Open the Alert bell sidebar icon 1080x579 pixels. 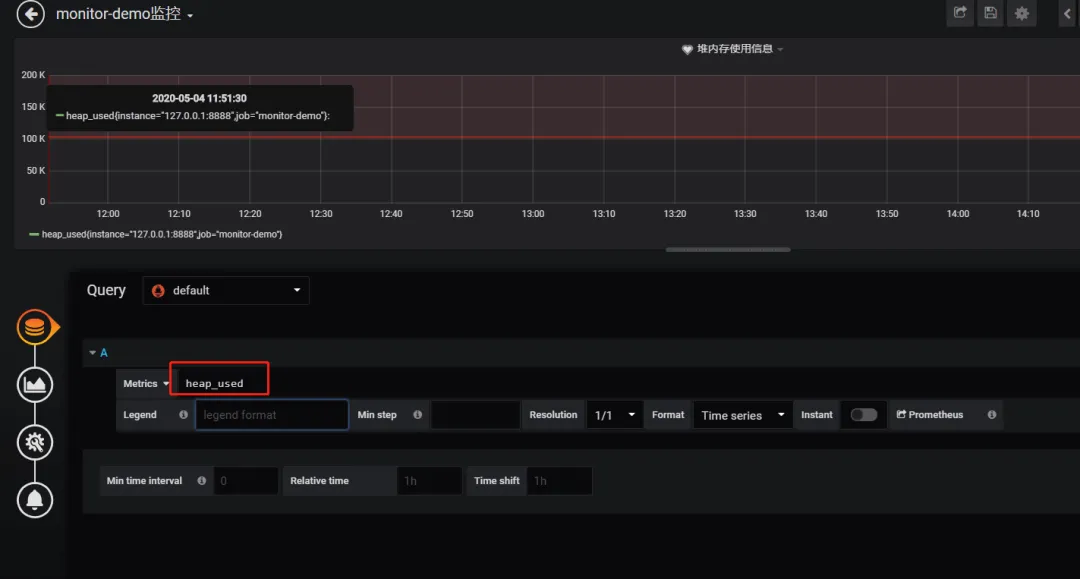[34, 500]
